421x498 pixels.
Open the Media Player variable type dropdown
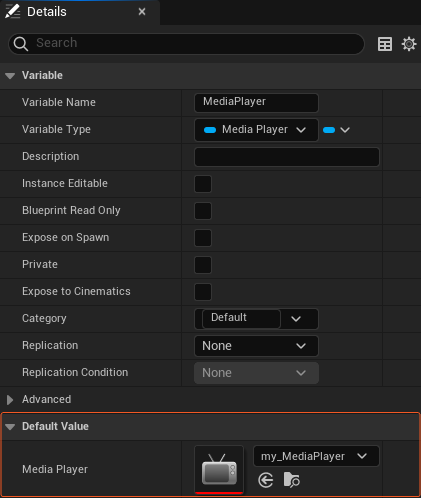click(x=256, y=130)
